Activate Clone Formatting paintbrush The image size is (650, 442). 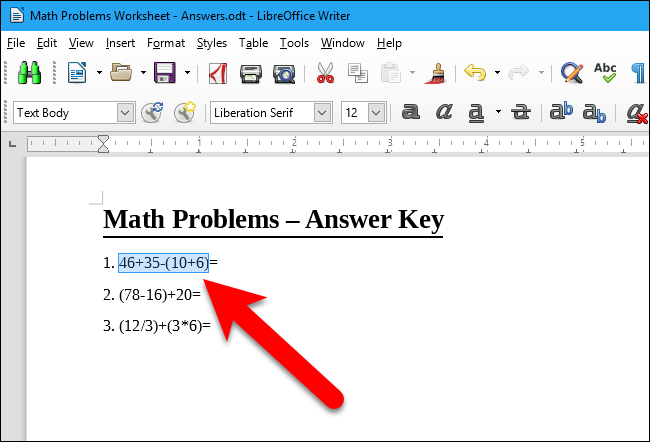435,73
